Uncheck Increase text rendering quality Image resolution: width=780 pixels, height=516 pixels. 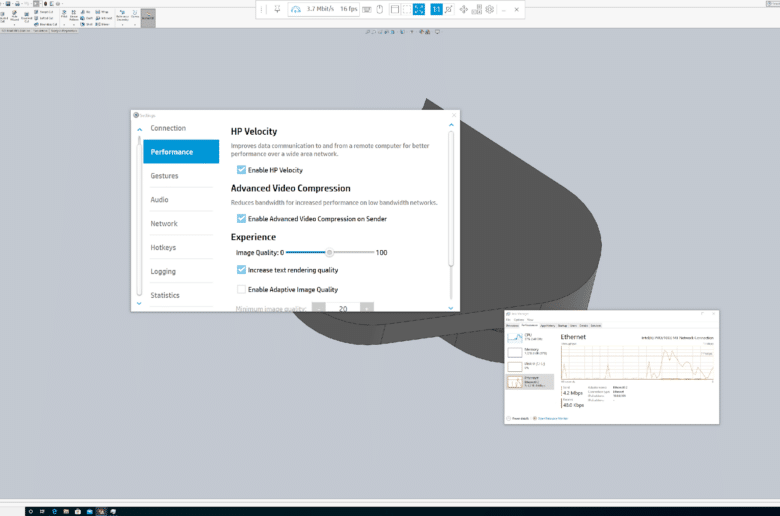tap(241, 270)
